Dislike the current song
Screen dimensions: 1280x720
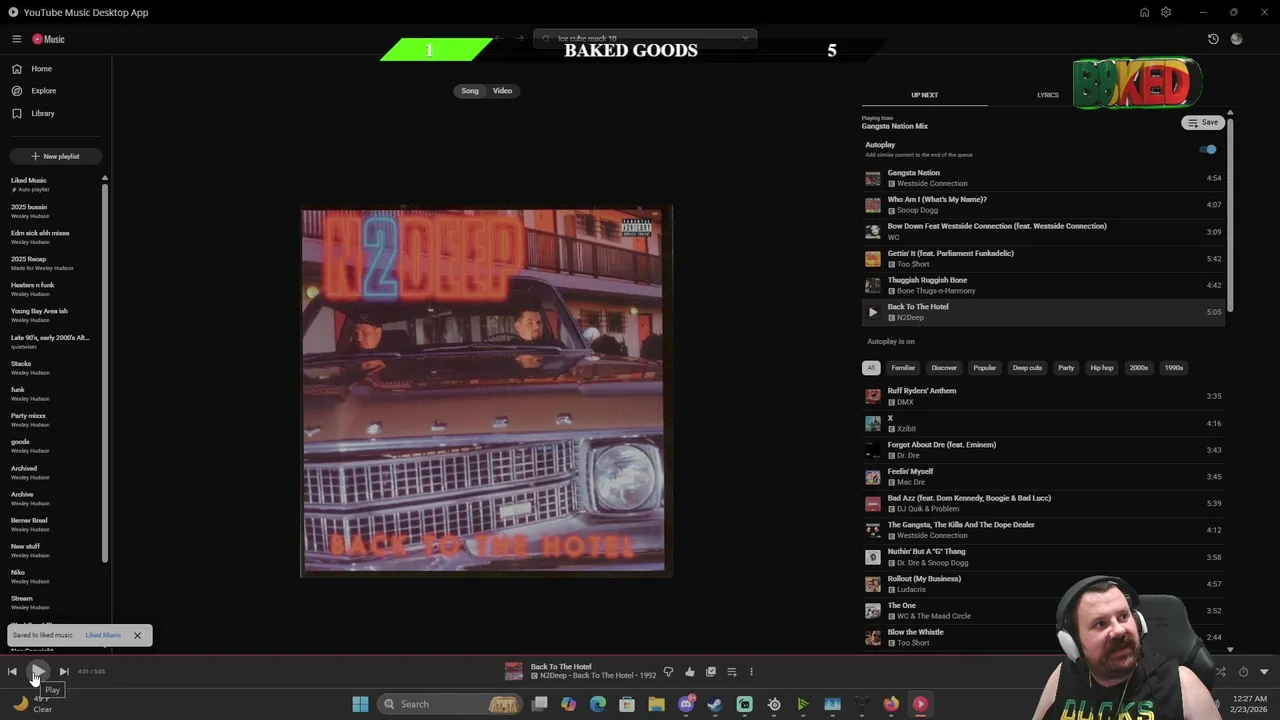(668, 672)
